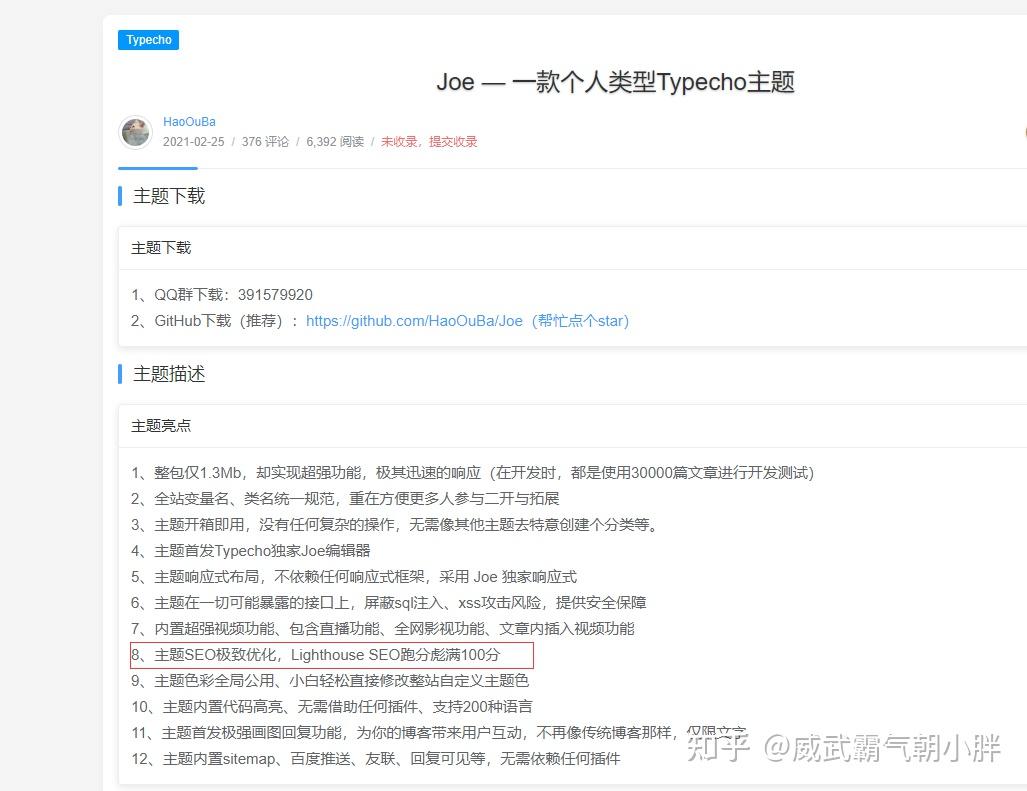Click the 未收录，提交收录 link
Image resolution: width=1027 pixels, height=791 pixels.
429,141
